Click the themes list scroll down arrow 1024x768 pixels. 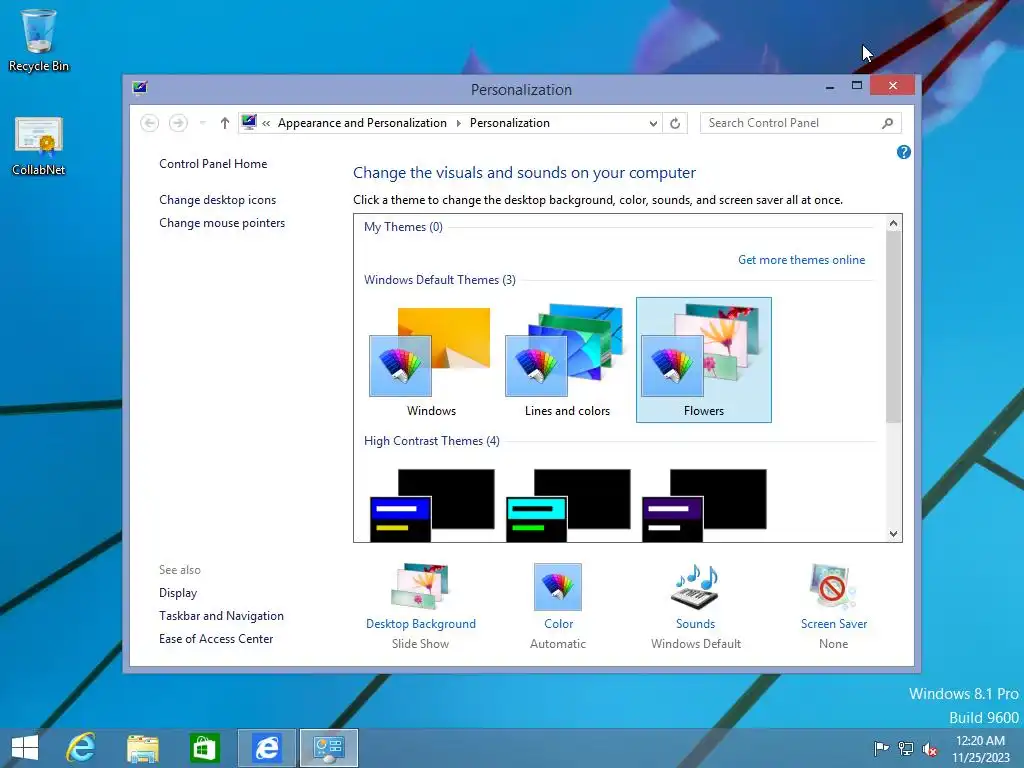893,534
